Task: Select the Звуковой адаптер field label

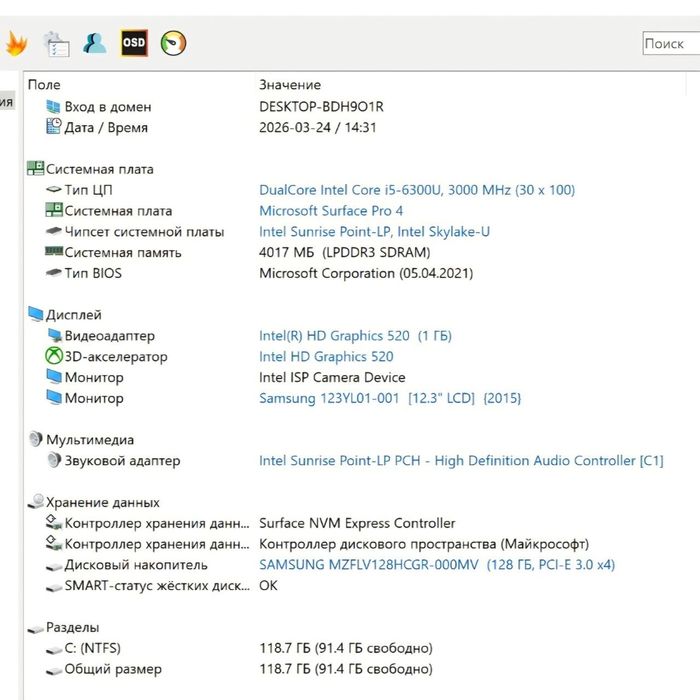Action: pos(122,460)
